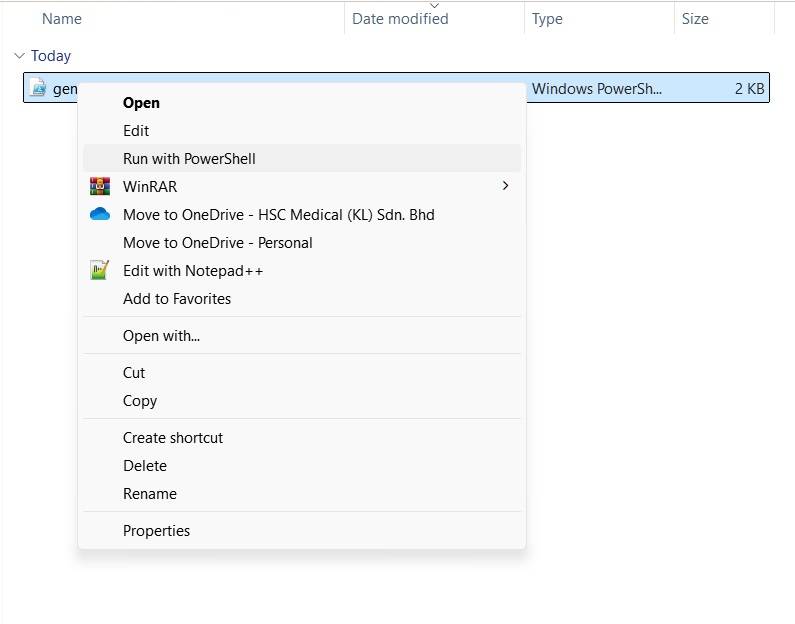The width and height of the screenshot is (795, 624).
Task: Choose Add to Favorites
Action: [176, 298]
